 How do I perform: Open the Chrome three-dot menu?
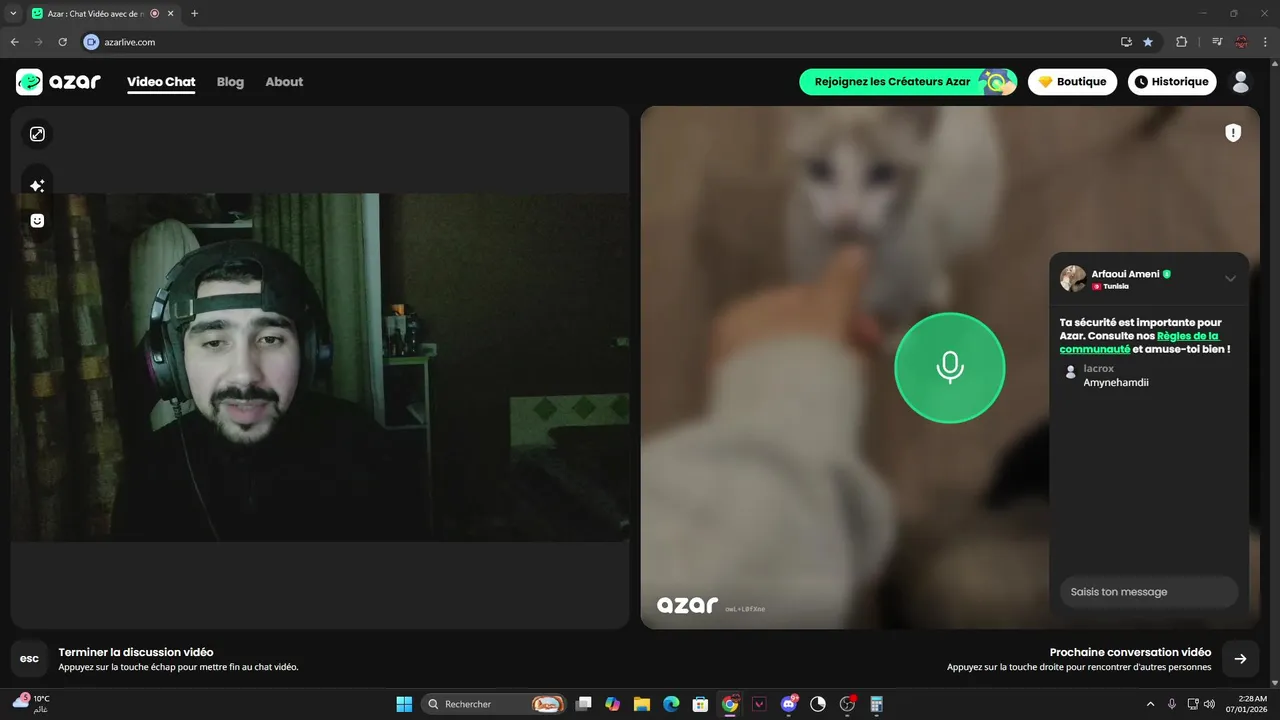[1265, 42]
